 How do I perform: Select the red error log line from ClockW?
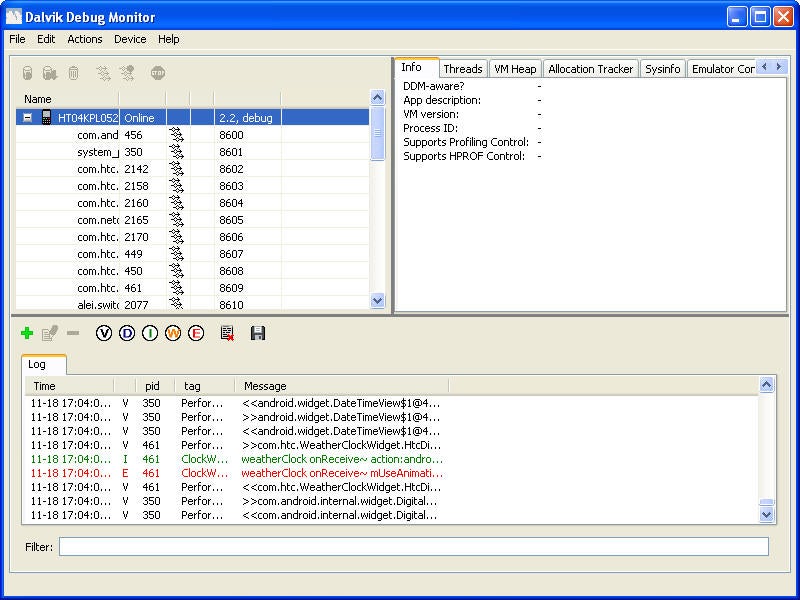(391, 473)
